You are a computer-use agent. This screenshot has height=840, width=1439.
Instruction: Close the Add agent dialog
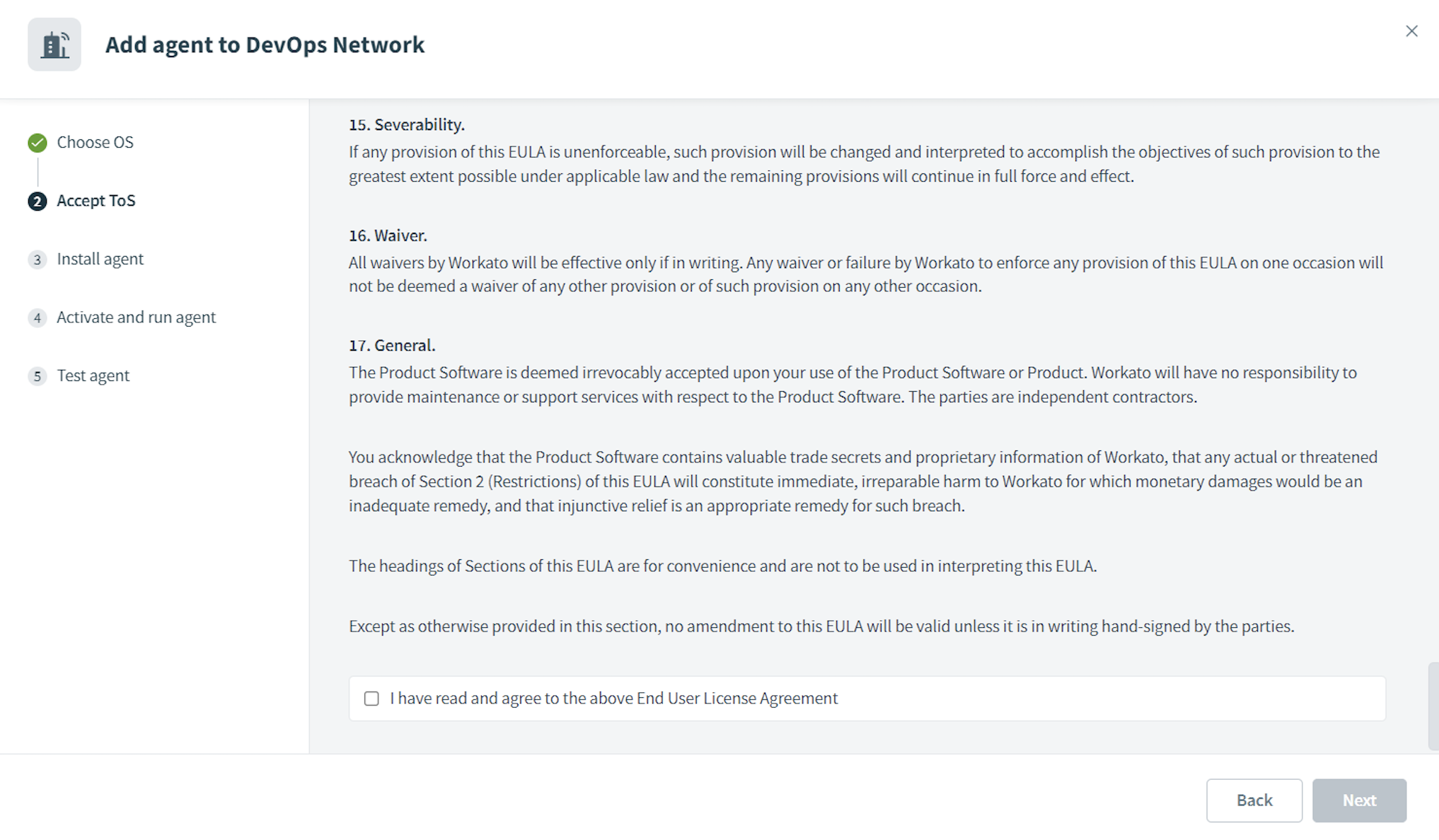pos(1411,31)
